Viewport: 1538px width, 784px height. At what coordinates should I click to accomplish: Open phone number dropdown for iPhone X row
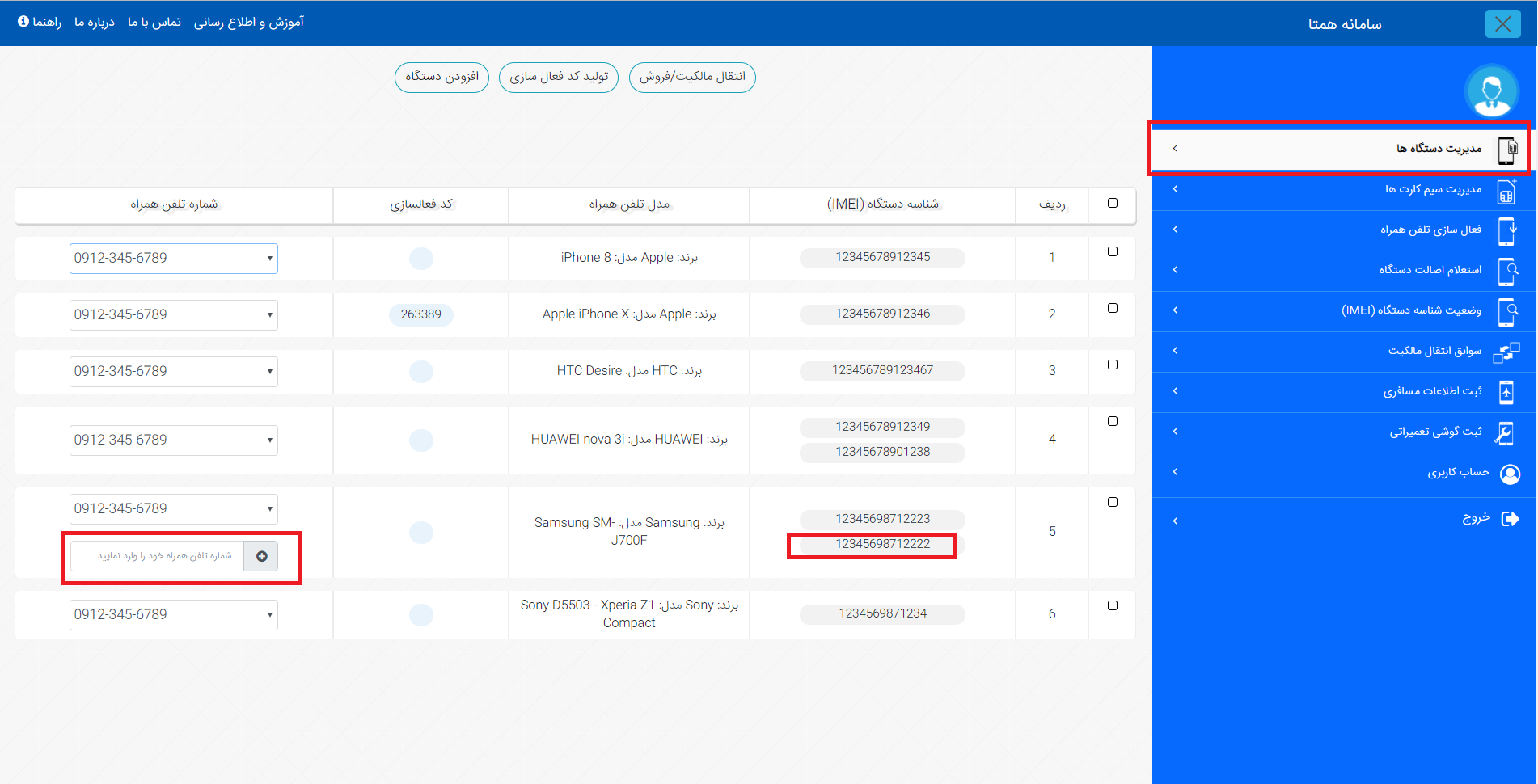click(174, 315)
